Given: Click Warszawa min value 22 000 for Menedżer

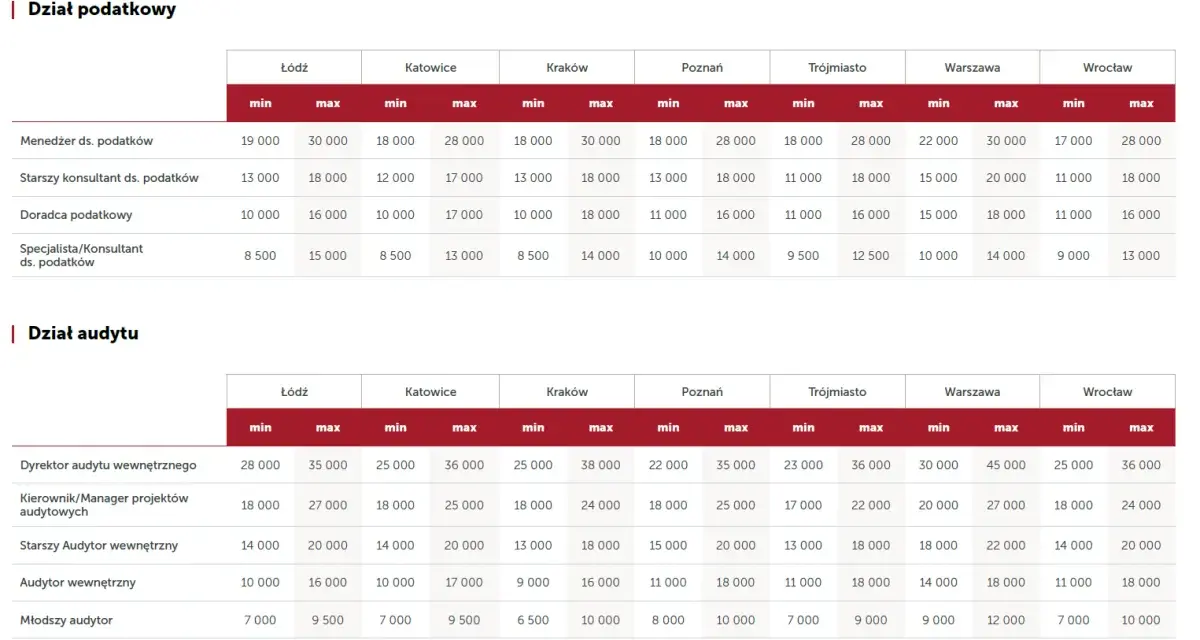Looking at the screenshot, I should 938,141.
